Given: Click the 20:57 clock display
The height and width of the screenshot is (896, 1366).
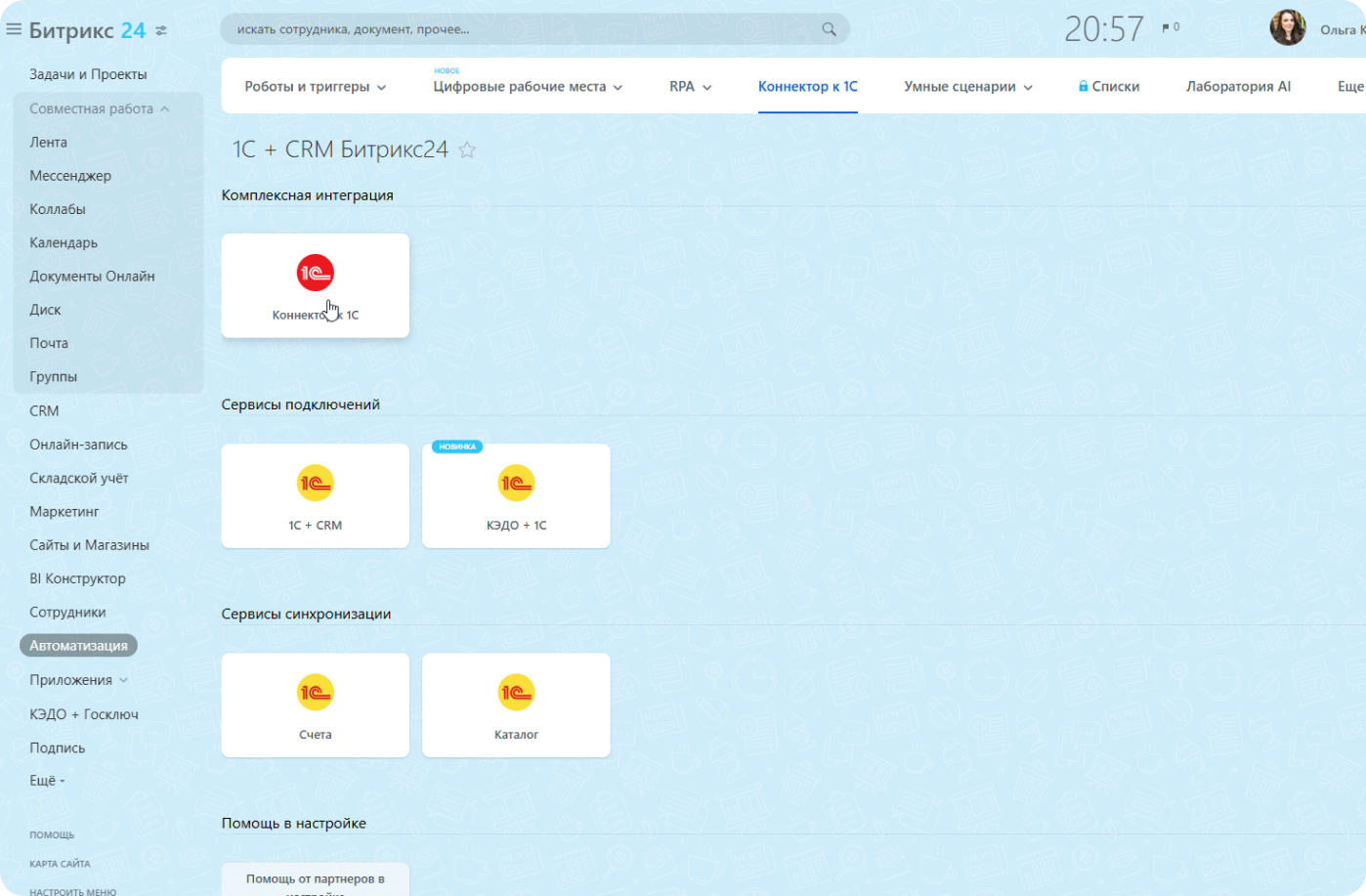Looking at the screenshot, I should [x=1104, y=29].
